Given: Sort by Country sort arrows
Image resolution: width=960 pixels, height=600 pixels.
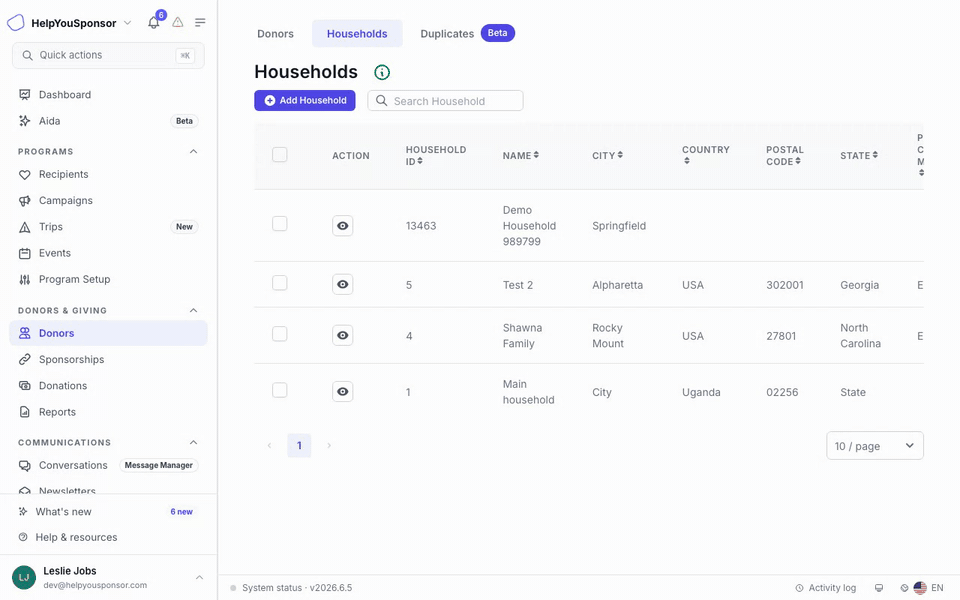Looking at the screenshot, I should (x=687, y=161).
